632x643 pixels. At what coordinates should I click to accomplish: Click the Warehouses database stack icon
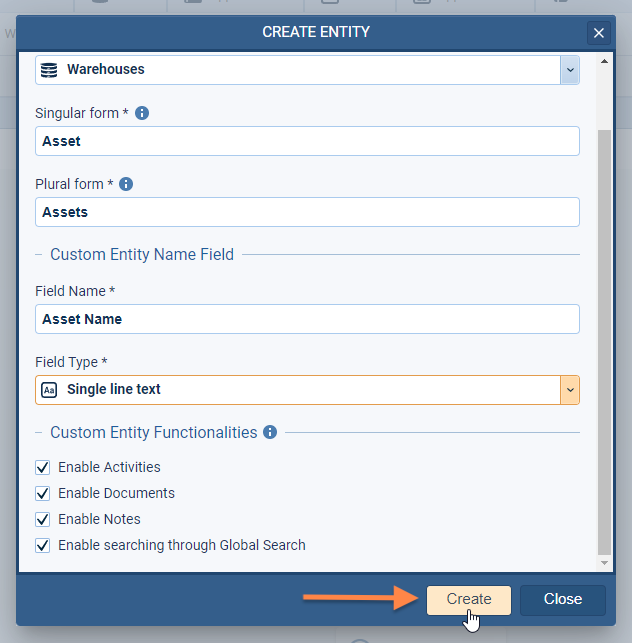(49, 70)
